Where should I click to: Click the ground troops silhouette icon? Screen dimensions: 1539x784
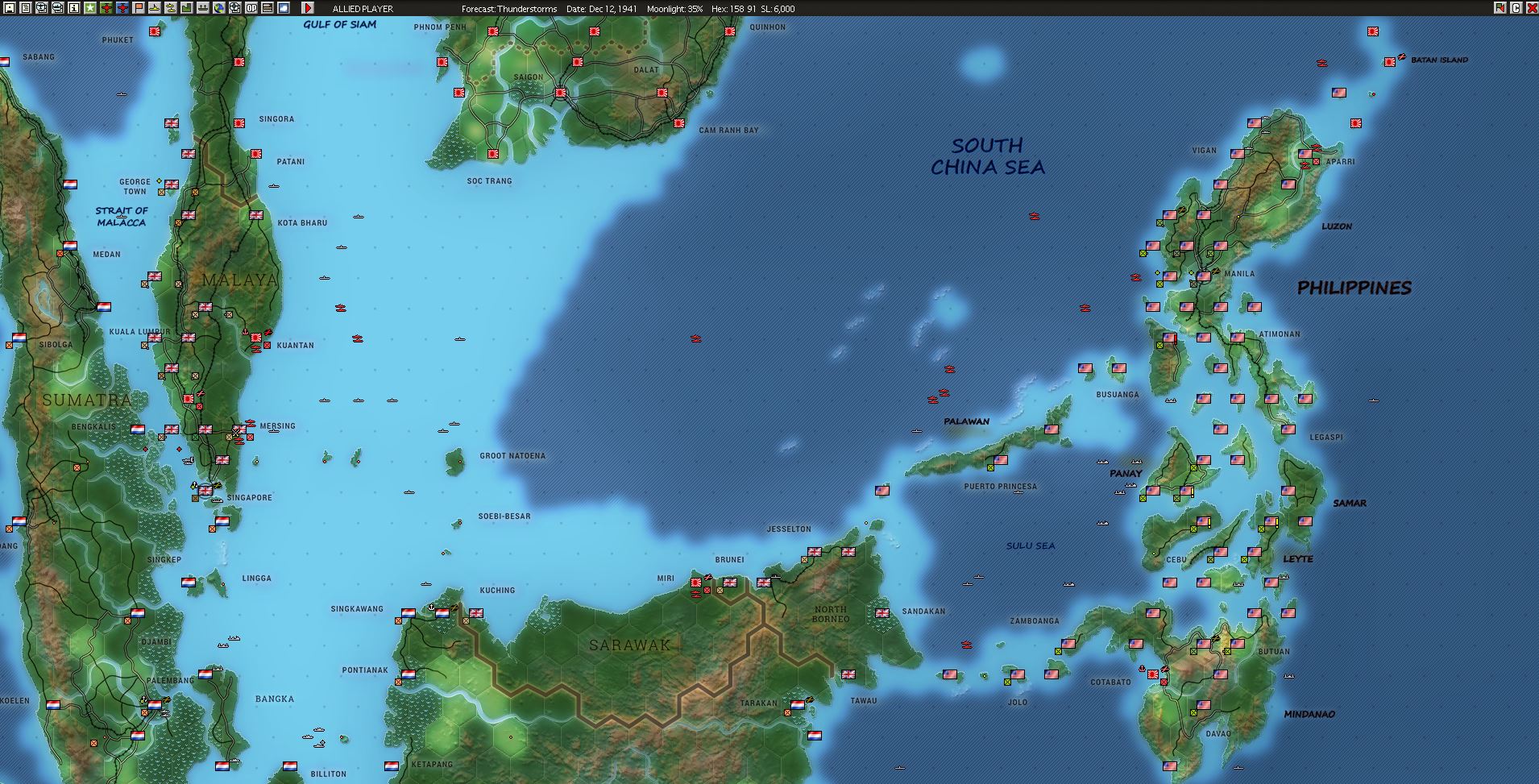coord(203,8)
